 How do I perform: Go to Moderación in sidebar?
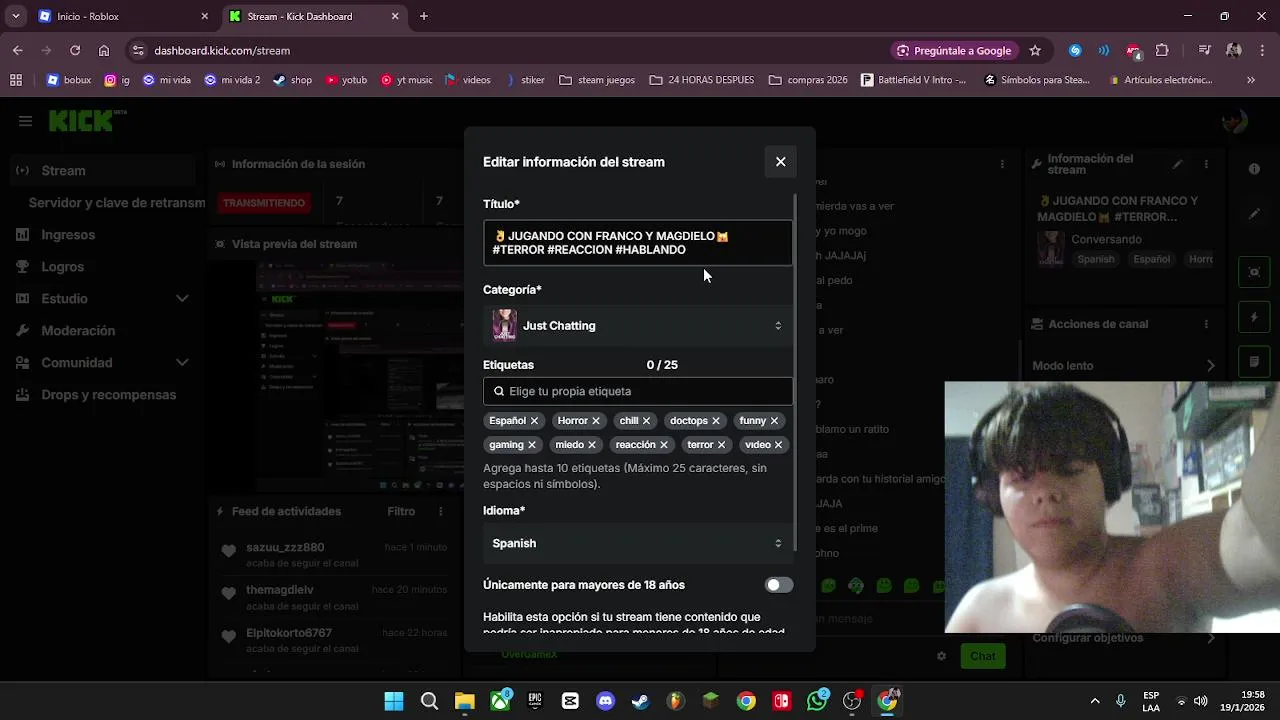tap(78, 331)
